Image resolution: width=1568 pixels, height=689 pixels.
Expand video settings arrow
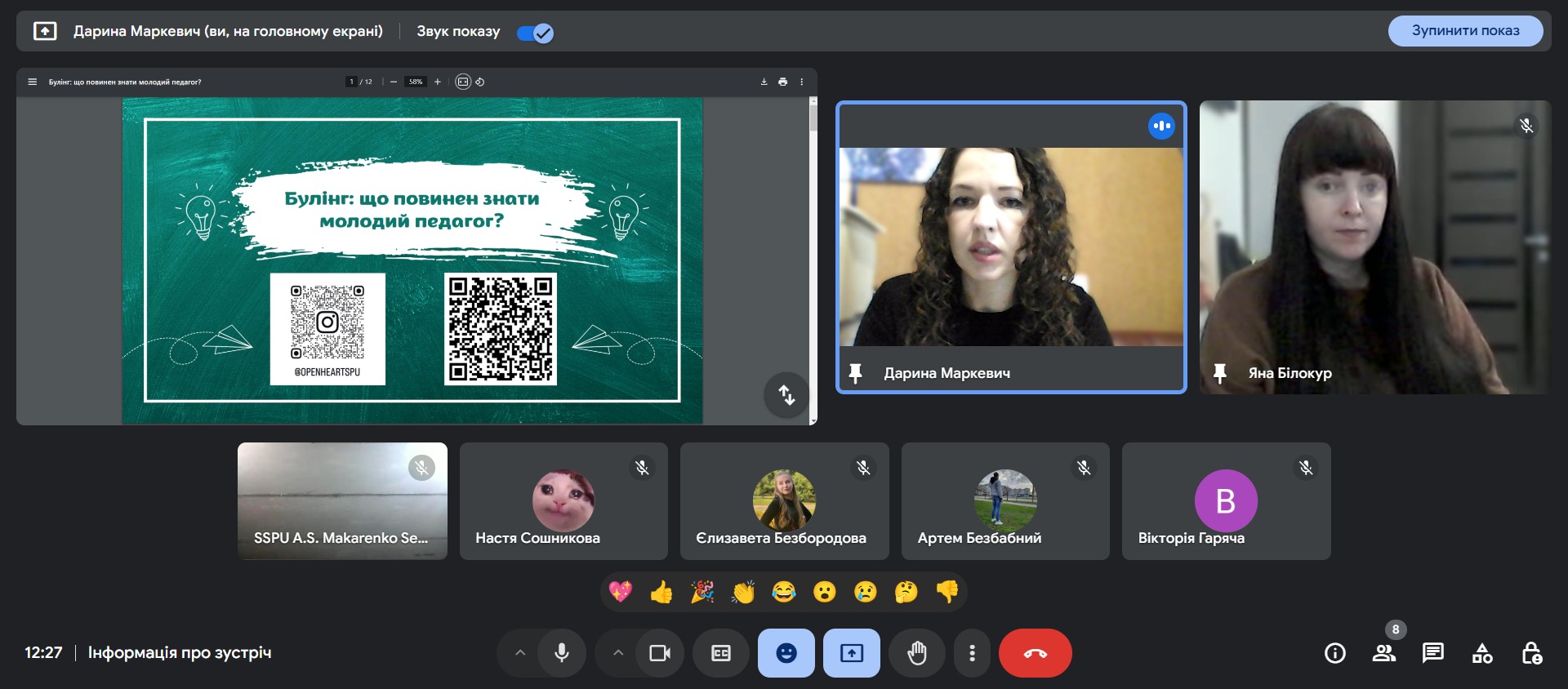pos(618,653)
